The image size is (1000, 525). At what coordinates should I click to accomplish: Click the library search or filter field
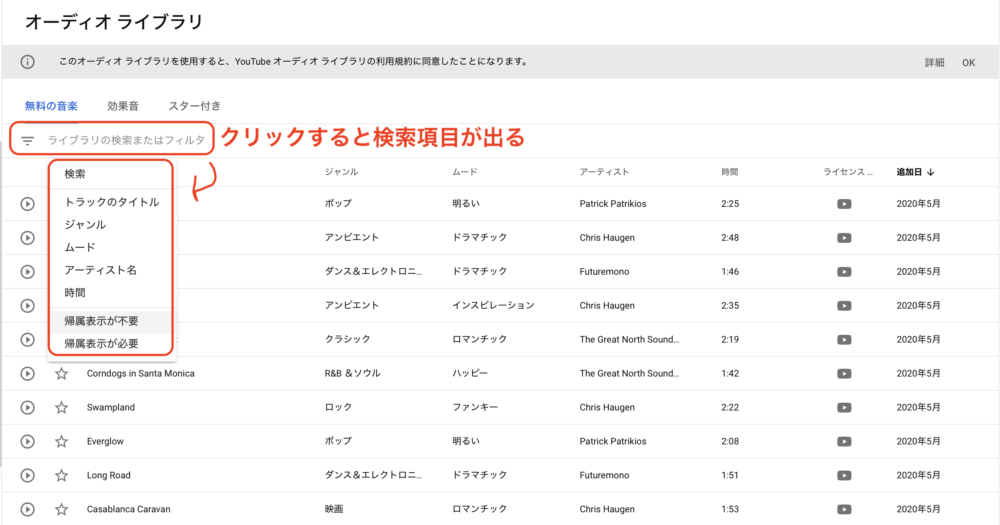(x=125, y=141)
